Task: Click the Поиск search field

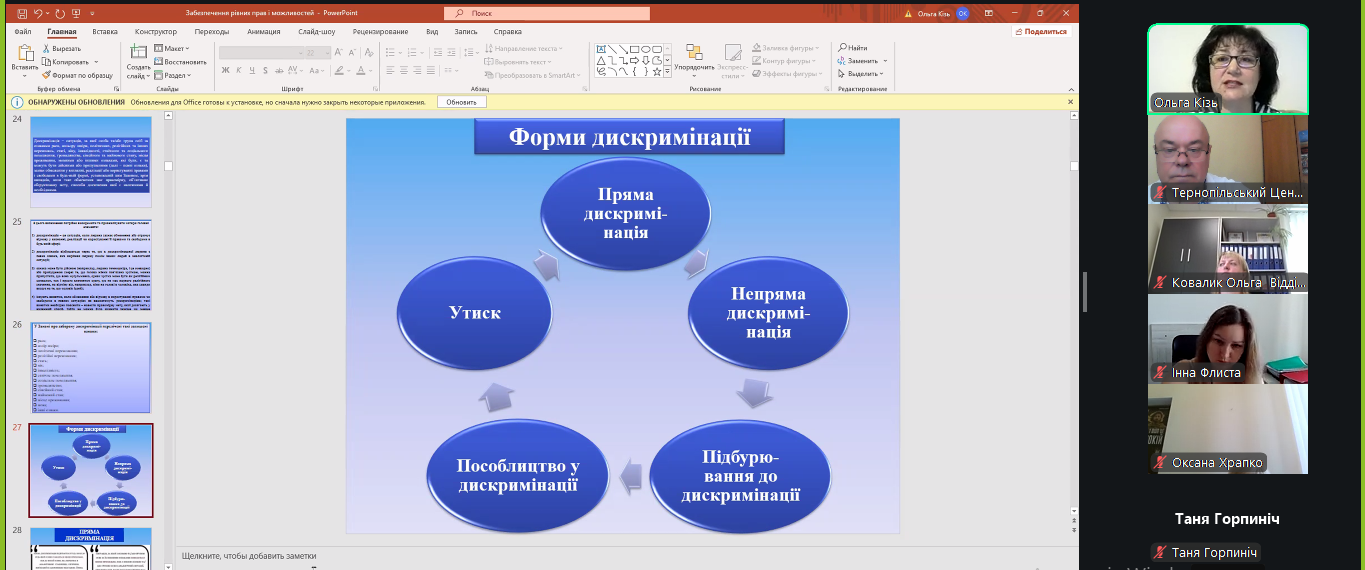Action: [x=547, y=13]
